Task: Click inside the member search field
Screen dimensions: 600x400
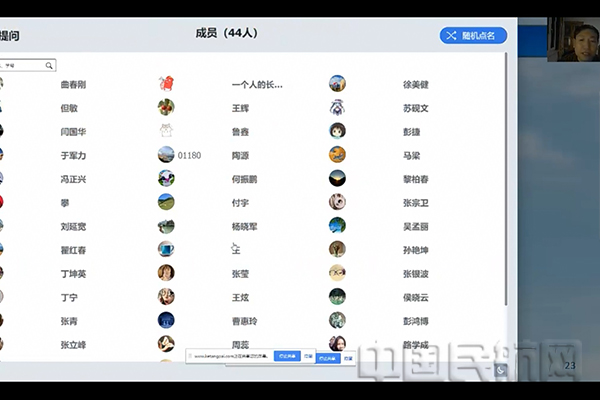Action: 25,65
